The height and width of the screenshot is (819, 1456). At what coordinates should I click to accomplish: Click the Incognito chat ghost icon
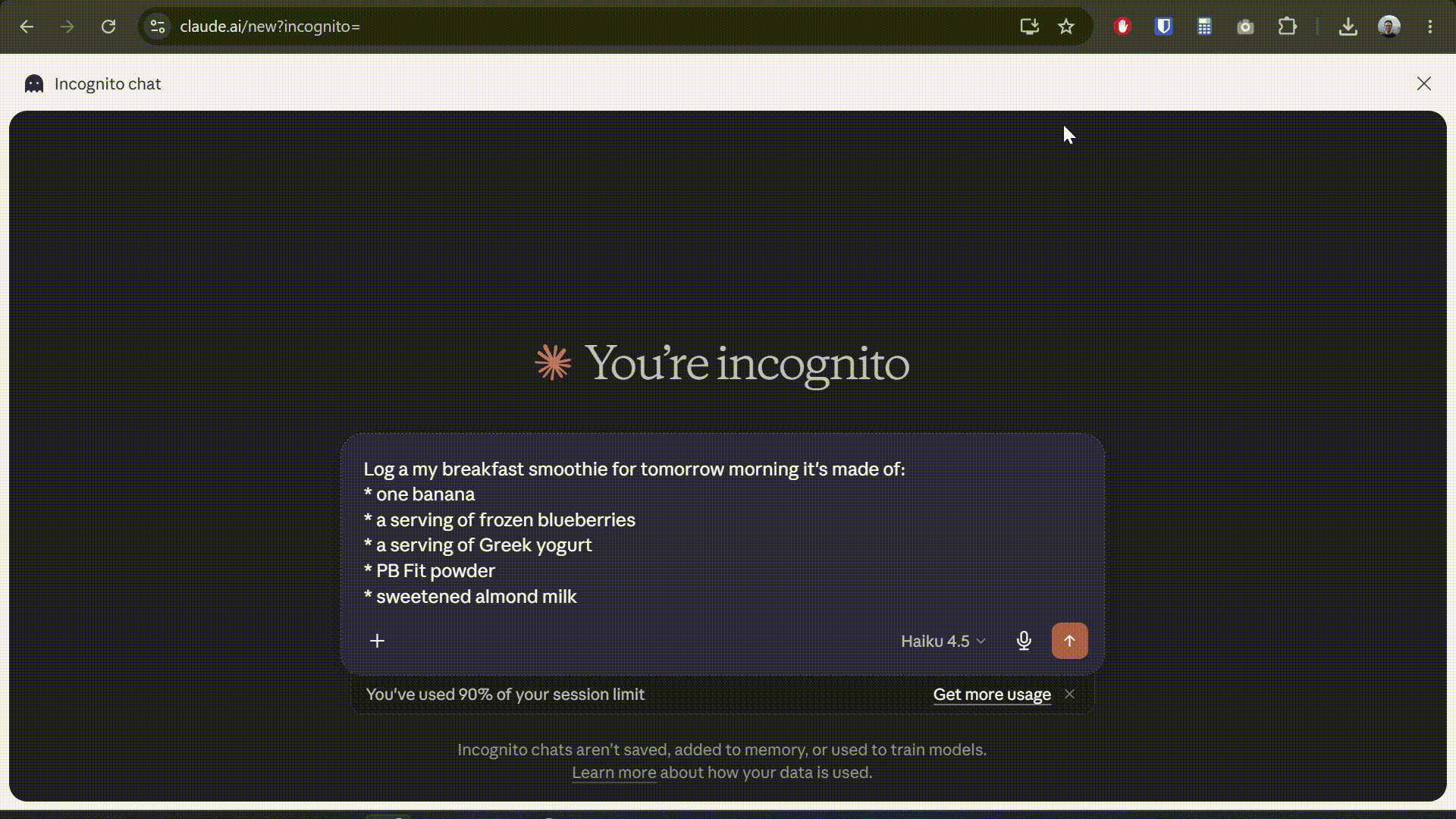click(x=34, y=84)
